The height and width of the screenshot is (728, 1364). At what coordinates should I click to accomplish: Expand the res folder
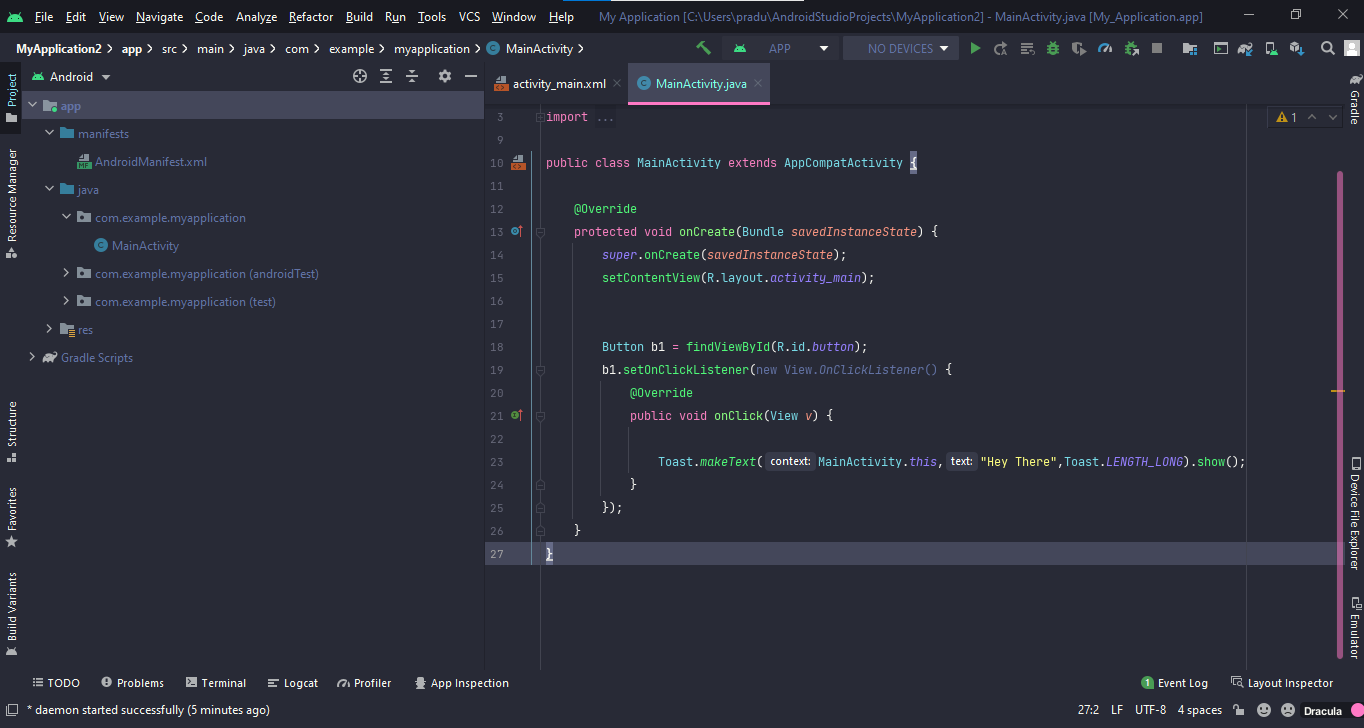50,329
